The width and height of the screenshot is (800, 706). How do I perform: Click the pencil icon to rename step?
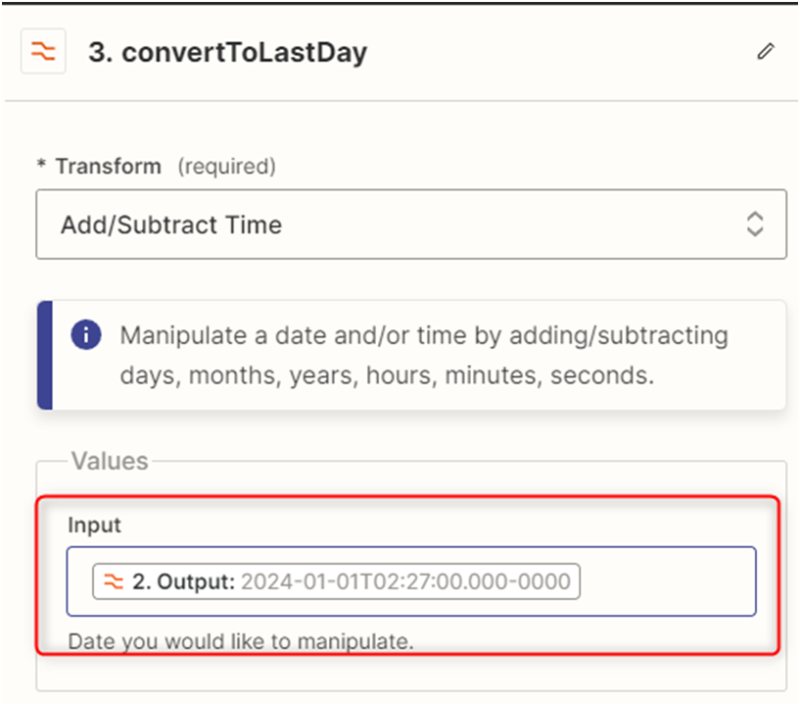(766, 52)
